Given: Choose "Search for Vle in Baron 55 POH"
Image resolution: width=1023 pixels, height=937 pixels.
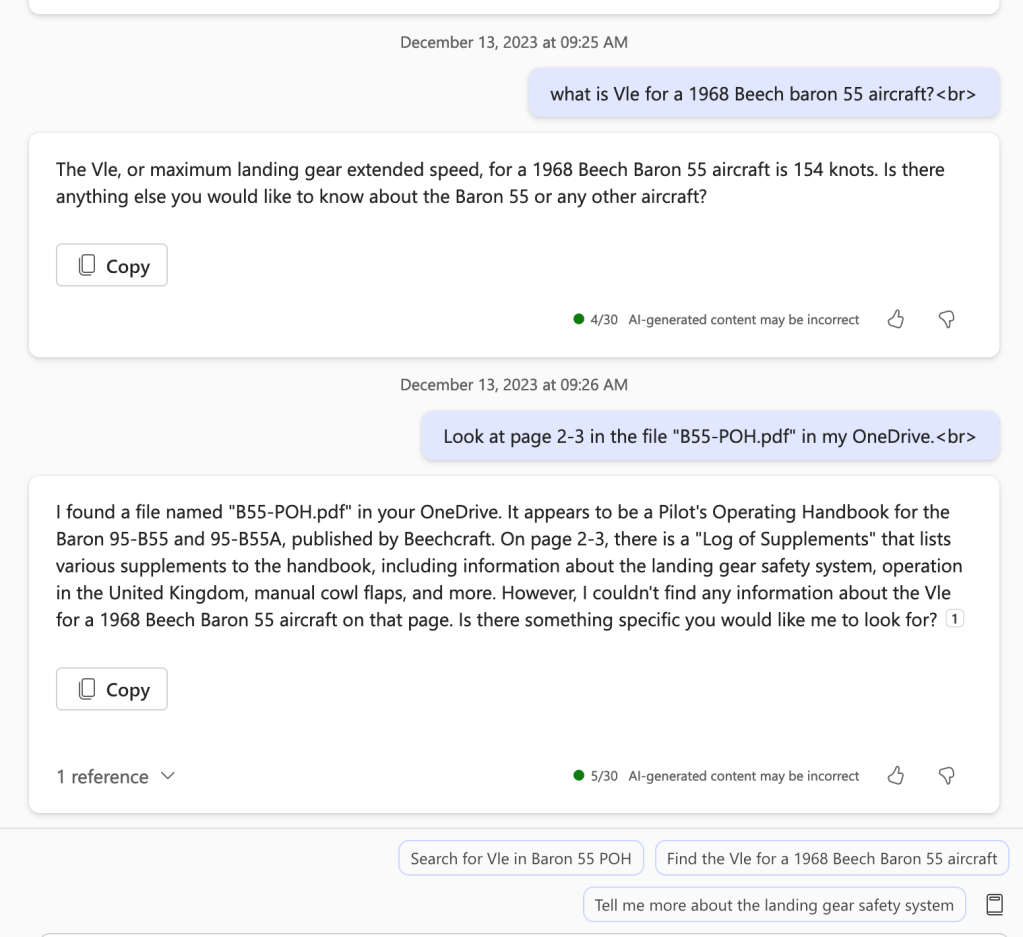Looking at the screenshot, I should (521, 858).
